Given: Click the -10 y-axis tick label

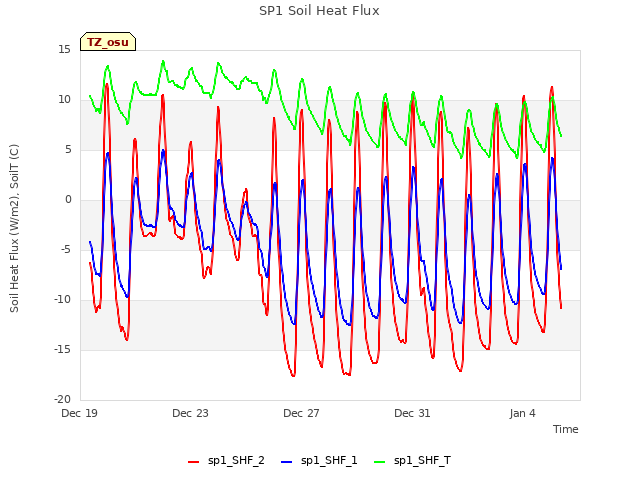Looking at the screenshot, I should [63, 299].
